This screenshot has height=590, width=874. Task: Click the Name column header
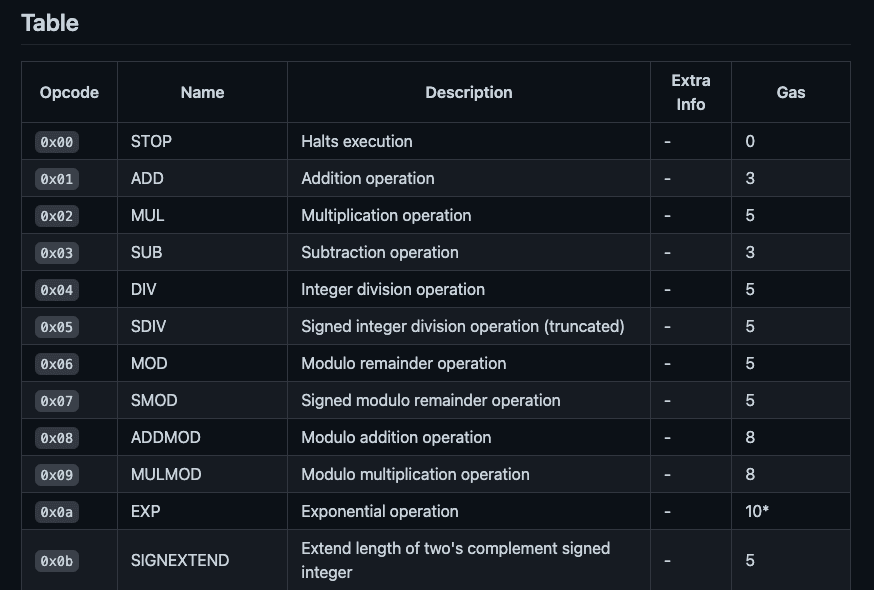[202, 92]
